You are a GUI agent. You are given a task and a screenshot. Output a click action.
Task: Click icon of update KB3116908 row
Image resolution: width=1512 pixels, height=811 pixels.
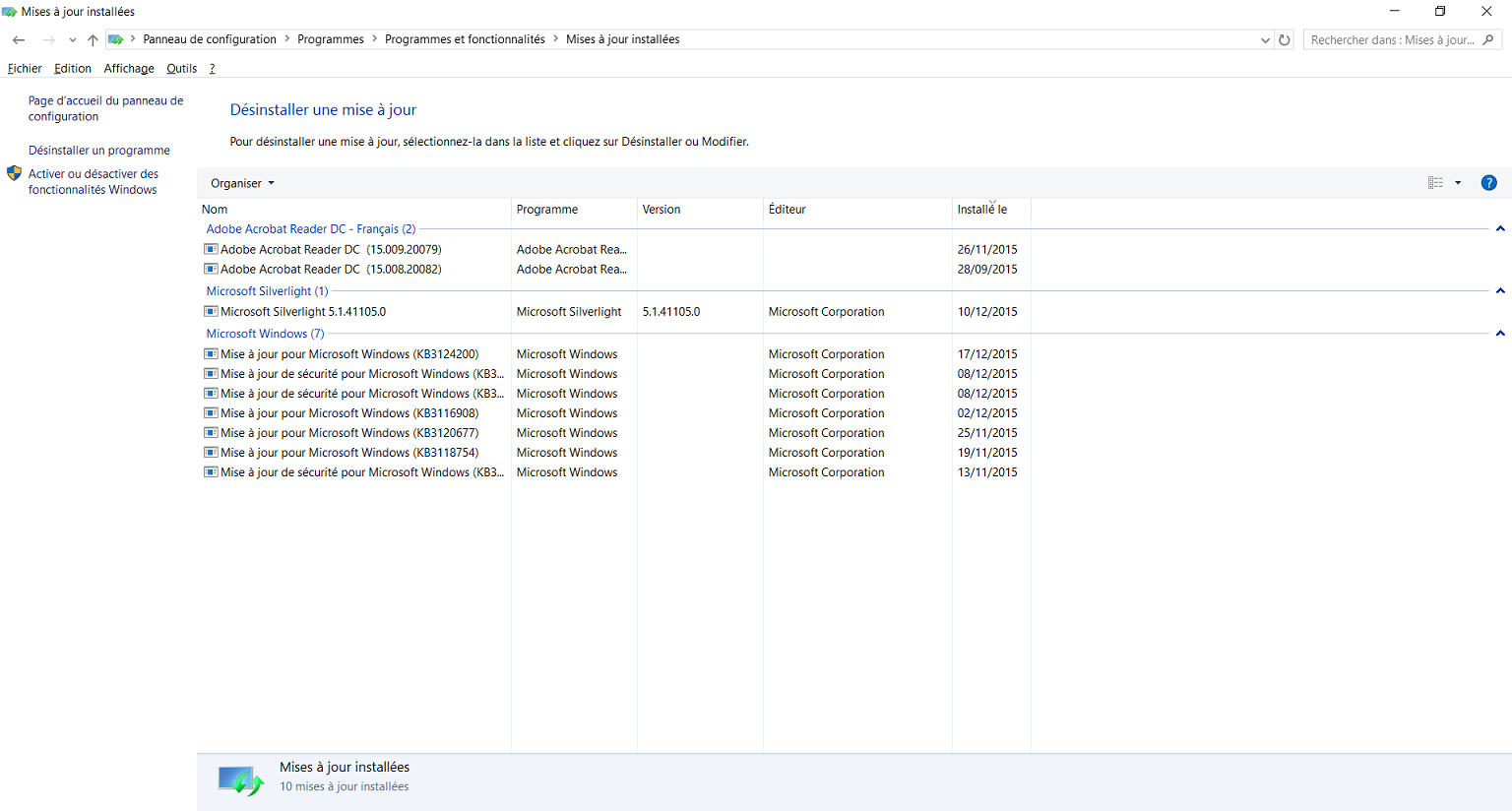211,413
